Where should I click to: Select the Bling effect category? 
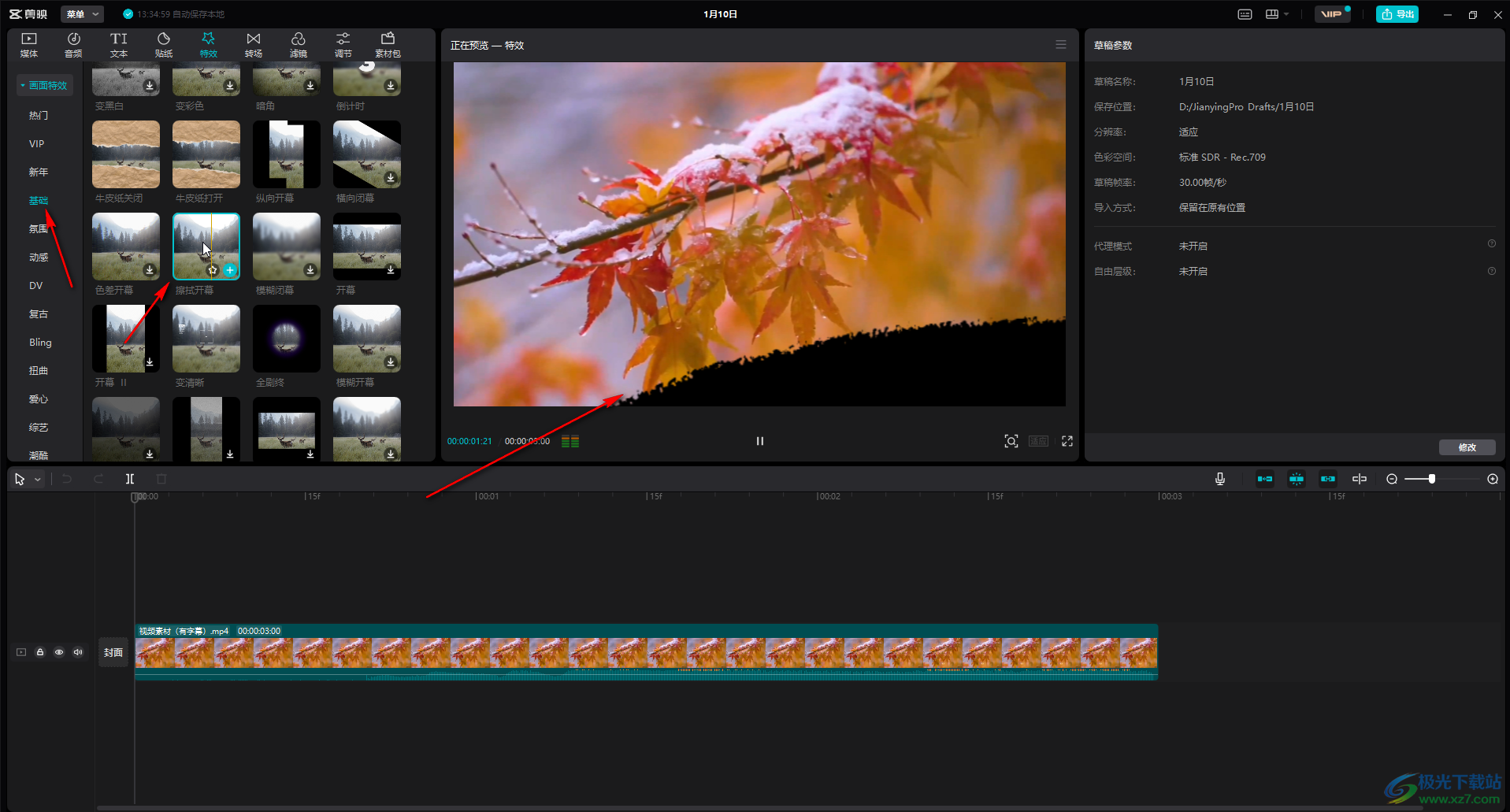(40, 342)
